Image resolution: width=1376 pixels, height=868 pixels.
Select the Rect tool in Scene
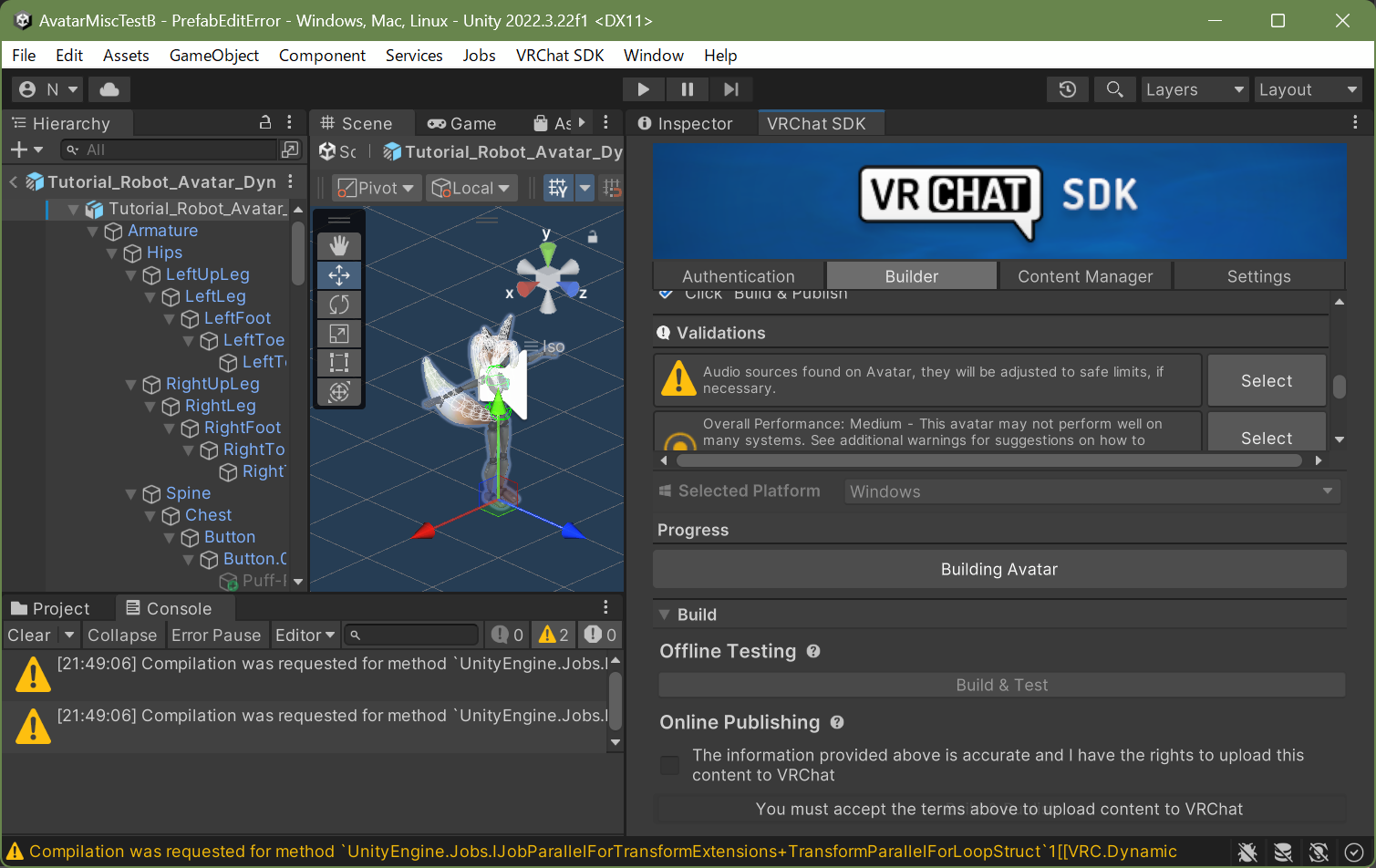[339, 363]
